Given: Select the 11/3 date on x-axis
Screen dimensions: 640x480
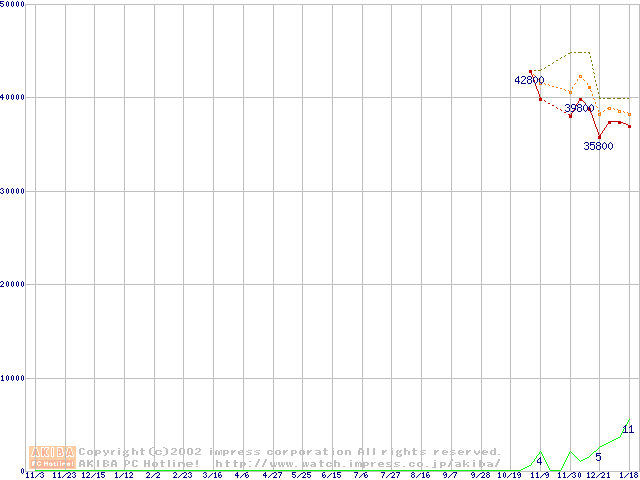Looking at the screenshot, I should click(x=35, y=475).
